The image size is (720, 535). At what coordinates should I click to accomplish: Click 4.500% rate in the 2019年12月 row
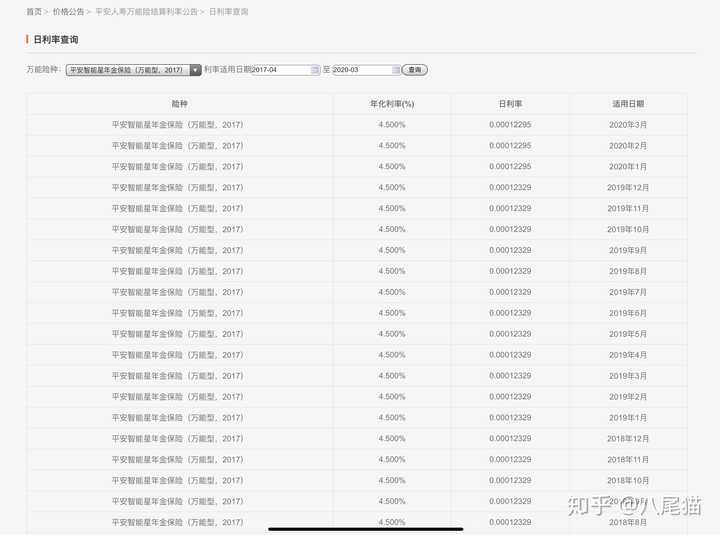tap(392, 187)
